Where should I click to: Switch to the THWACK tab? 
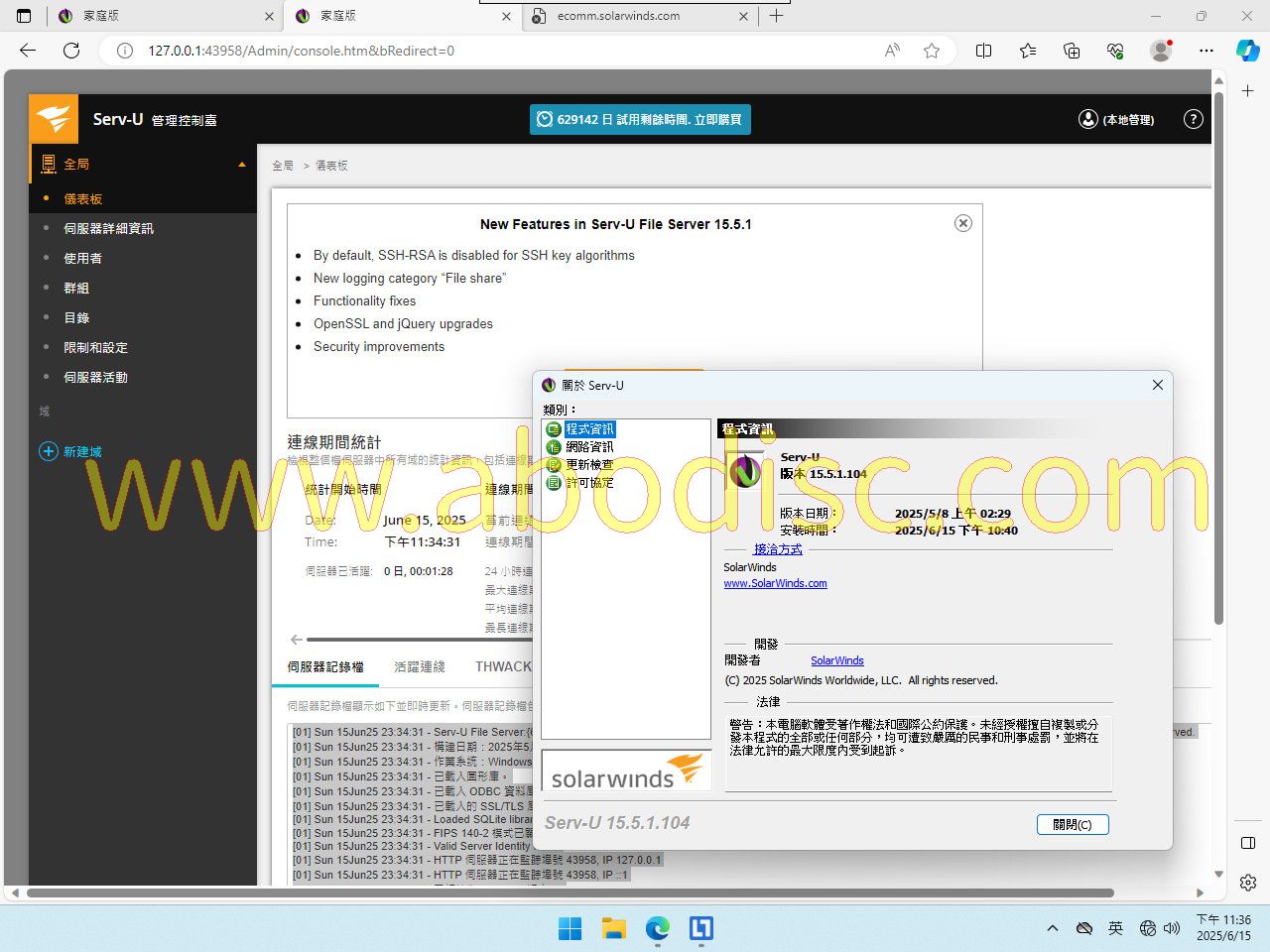point(503,666)
